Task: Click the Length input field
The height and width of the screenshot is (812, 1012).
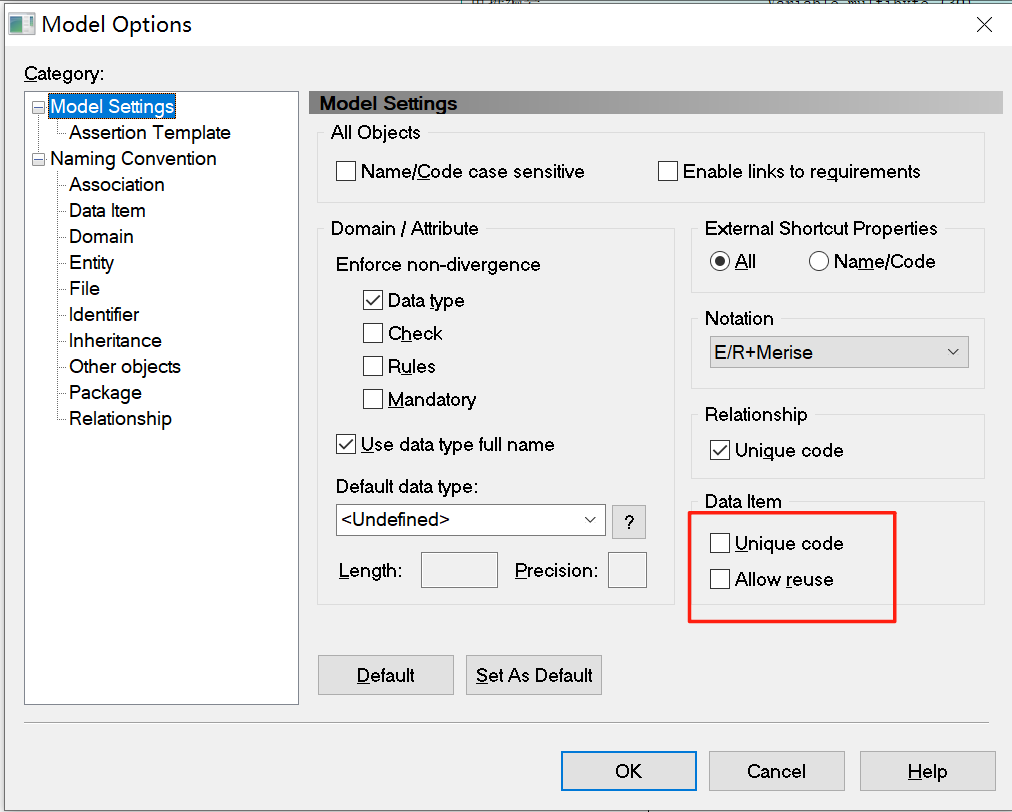Action: pyautogui.click(x=459, y=570)
